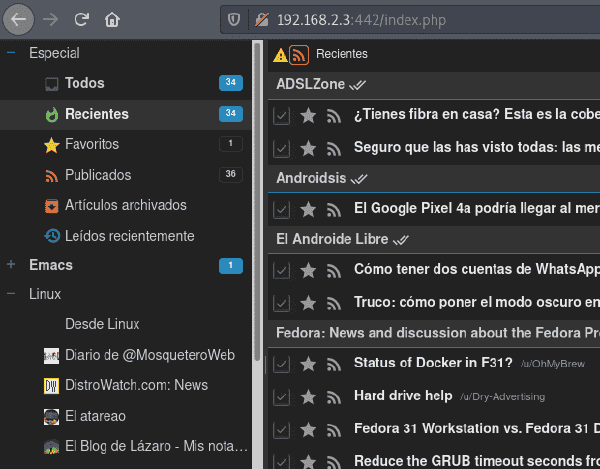Star the 'El Google Pixel 4a' article
600x469 pixels.
click(308, 209)
